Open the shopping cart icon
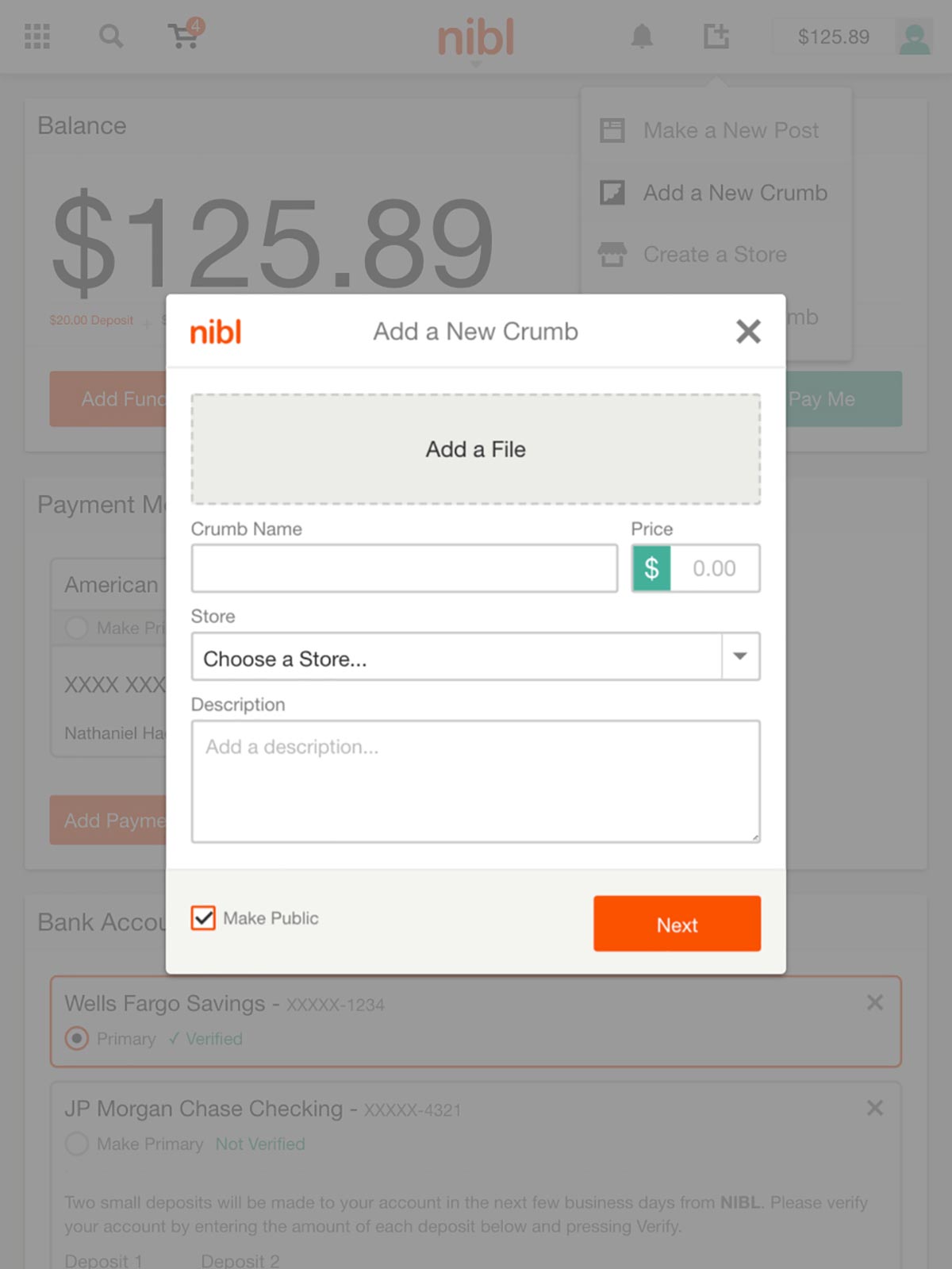The width and height of the screenshot is (952, 1269). (x=186, y=34)
